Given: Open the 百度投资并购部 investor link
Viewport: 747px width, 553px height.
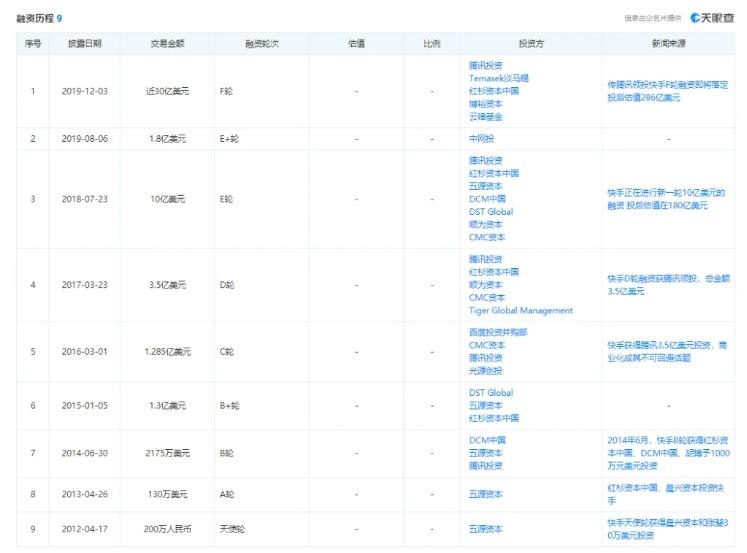Looking at the screenshot, I should coord(498,332).
